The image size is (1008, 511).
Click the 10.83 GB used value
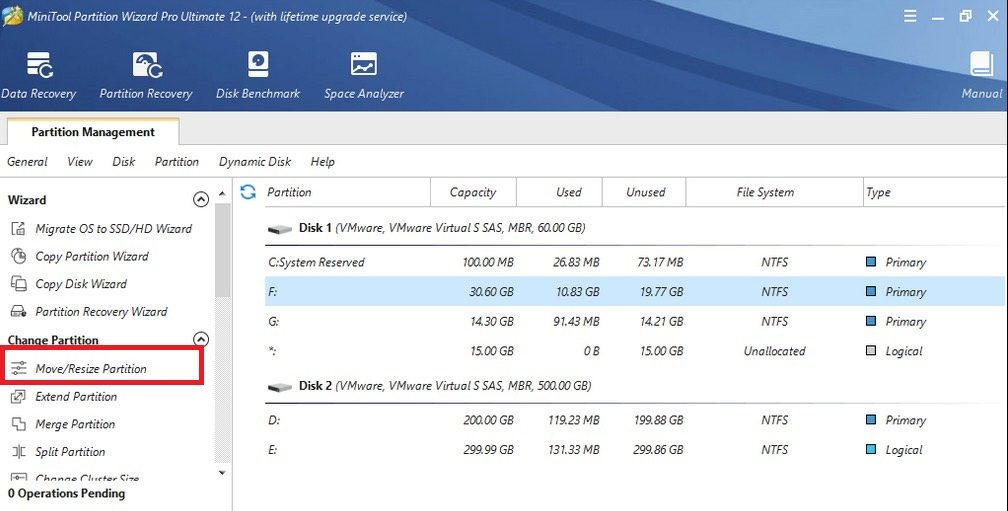578,291
